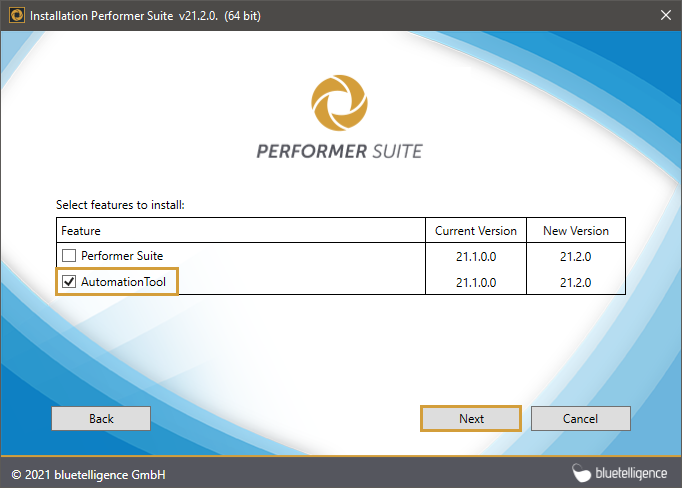Click the 2021 bluetelligence GmbH copyright text
The height and width of the screenshot is (488, 682).
click(x=88, y=473)
